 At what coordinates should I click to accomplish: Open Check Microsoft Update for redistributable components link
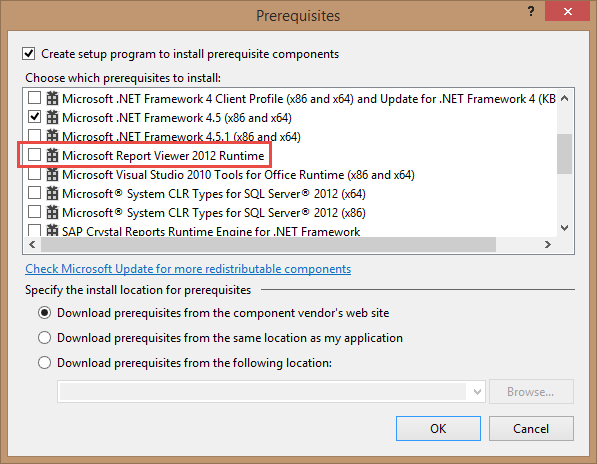pos(188,269)
